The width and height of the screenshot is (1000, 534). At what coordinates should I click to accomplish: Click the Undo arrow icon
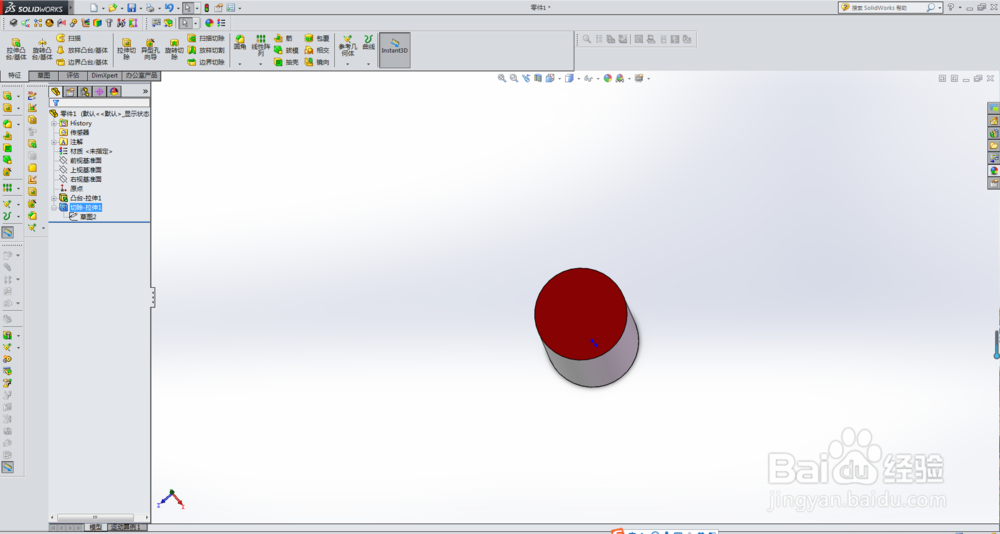pos(168,8)
